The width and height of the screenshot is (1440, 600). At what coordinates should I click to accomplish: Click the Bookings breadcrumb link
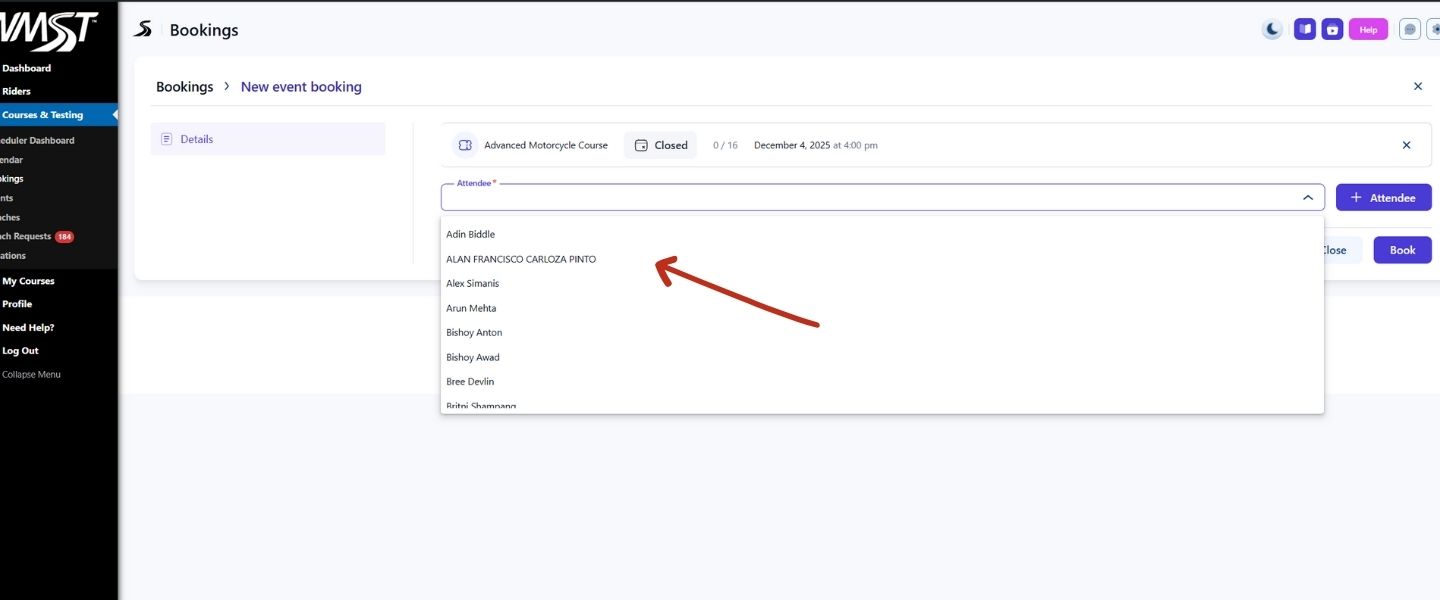point(185,87)
